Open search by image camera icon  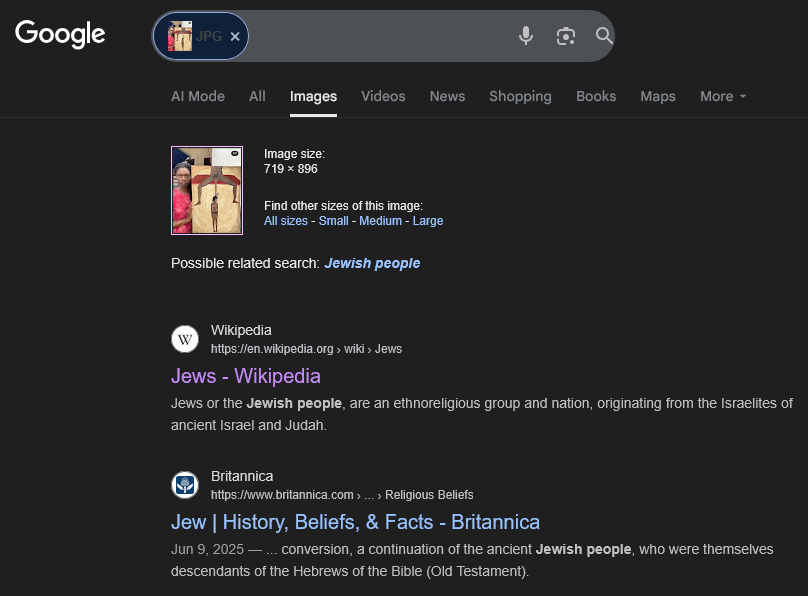[566, 36]
